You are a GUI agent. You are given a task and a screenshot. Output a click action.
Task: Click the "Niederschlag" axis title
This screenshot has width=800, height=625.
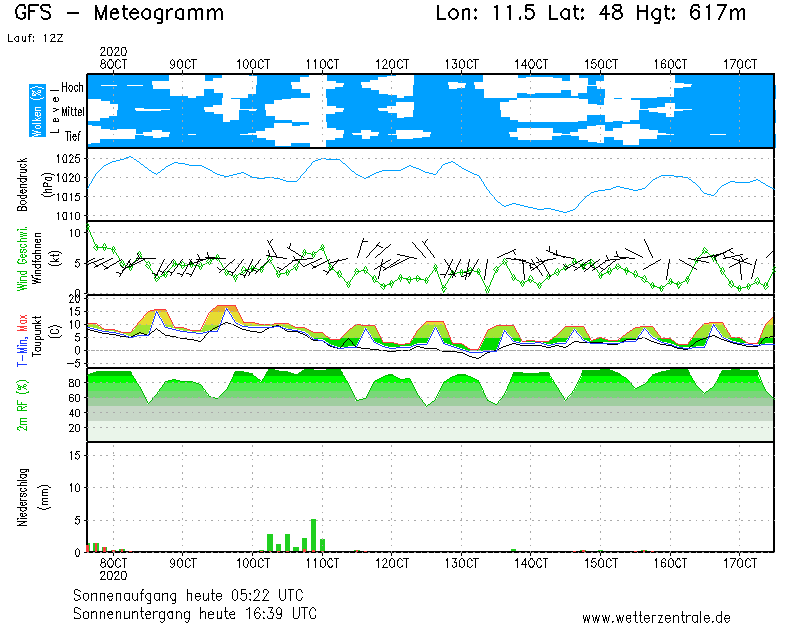pyautogui.click(x=22, y=497)
